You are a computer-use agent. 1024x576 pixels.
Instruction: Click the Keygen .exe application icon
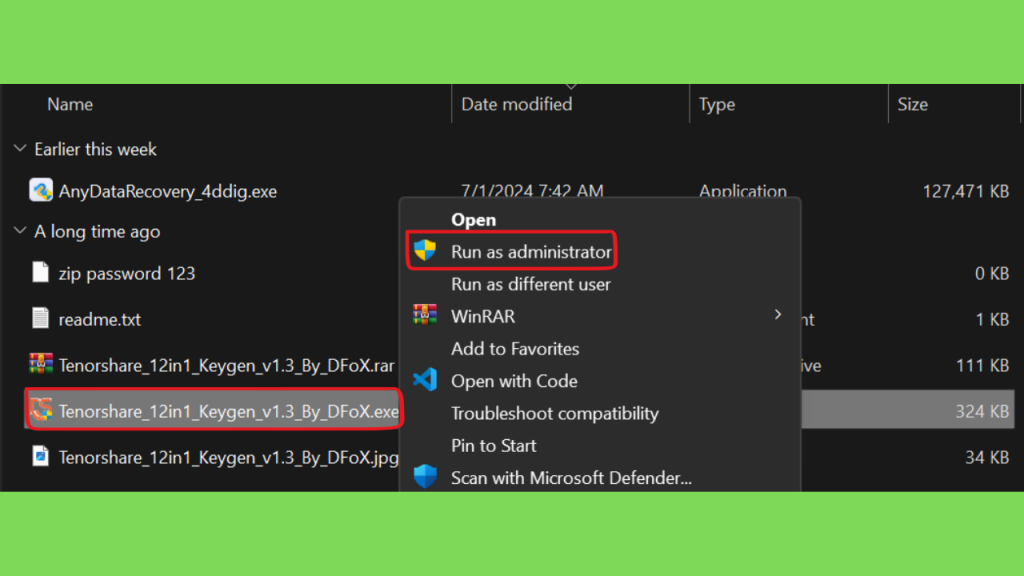[40, 409]
